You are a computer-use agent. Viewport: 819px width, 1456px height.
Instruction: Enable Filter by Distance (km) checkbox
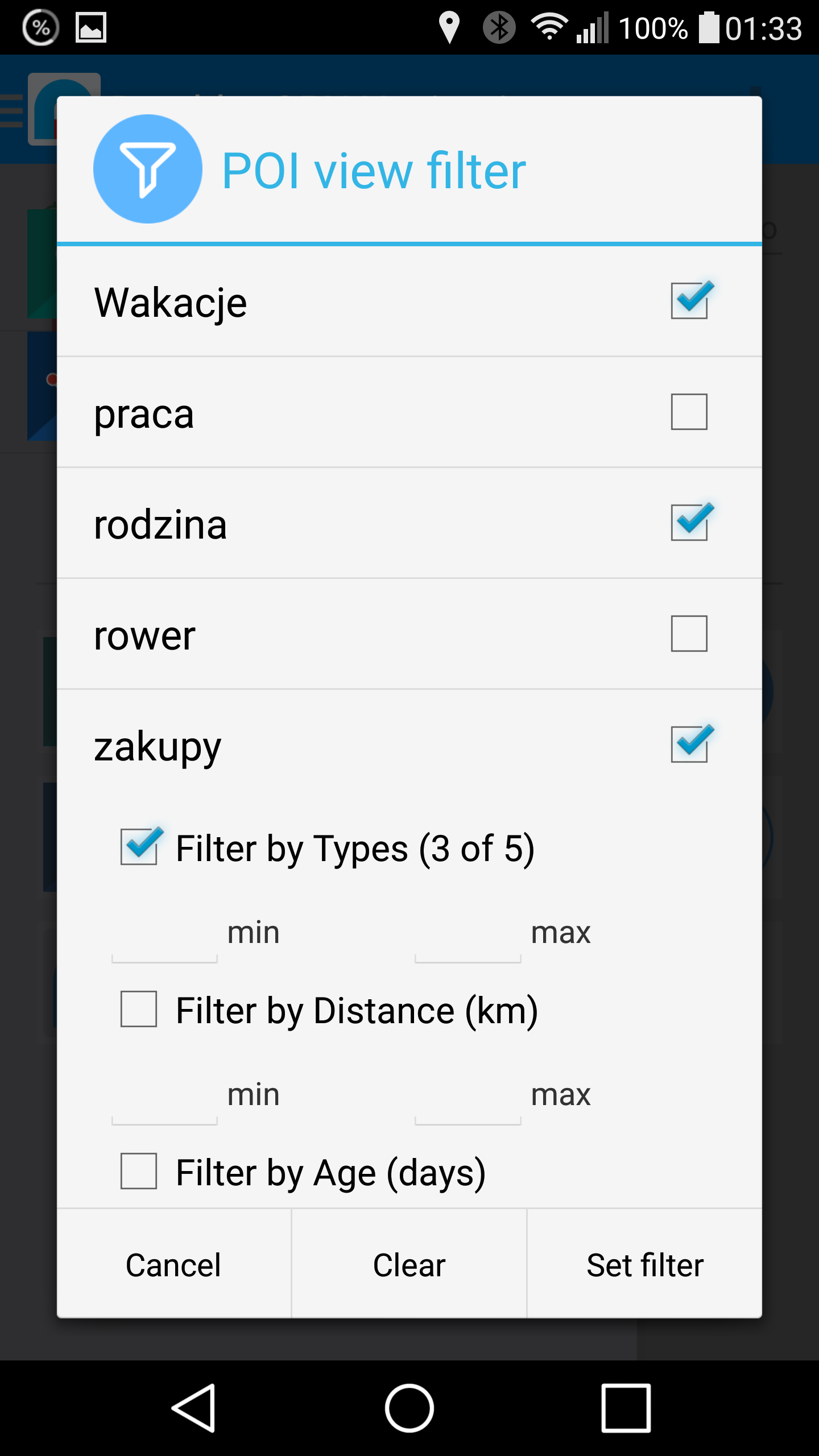139,1009
